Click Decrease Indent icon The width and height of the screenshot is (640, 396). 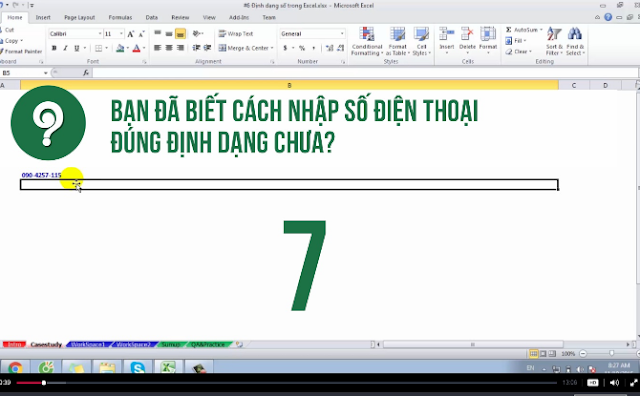[196, 48]
